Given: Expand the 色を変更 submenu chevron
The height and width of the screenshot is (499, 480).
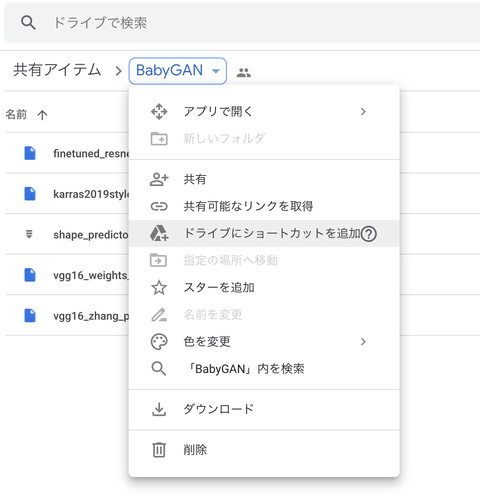Looking at the screenshot, I should coord(363,342).
